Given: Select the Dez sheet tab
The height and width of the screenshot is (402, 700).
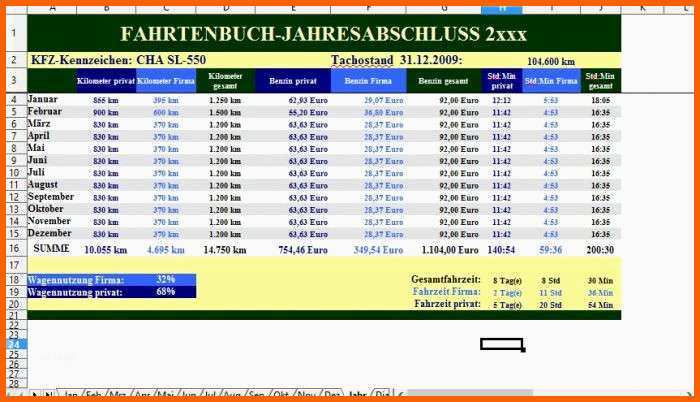Looking at the screenshot, I should coord(332,394).
